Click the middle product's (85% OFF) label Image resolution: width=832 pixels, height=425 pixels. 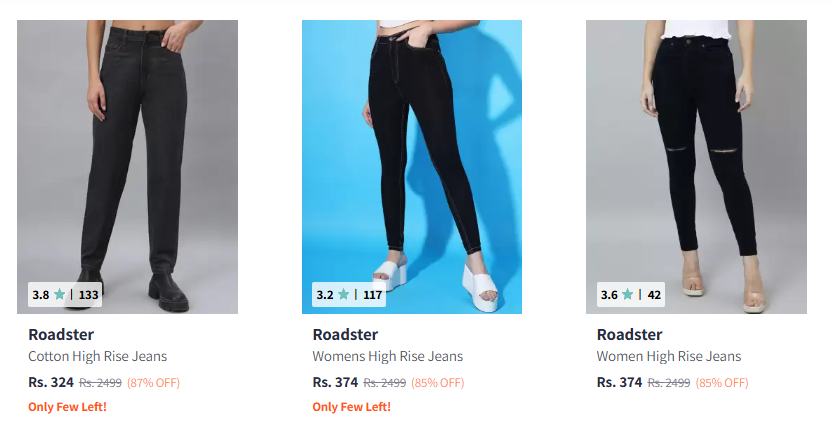[x=438, y=383]
